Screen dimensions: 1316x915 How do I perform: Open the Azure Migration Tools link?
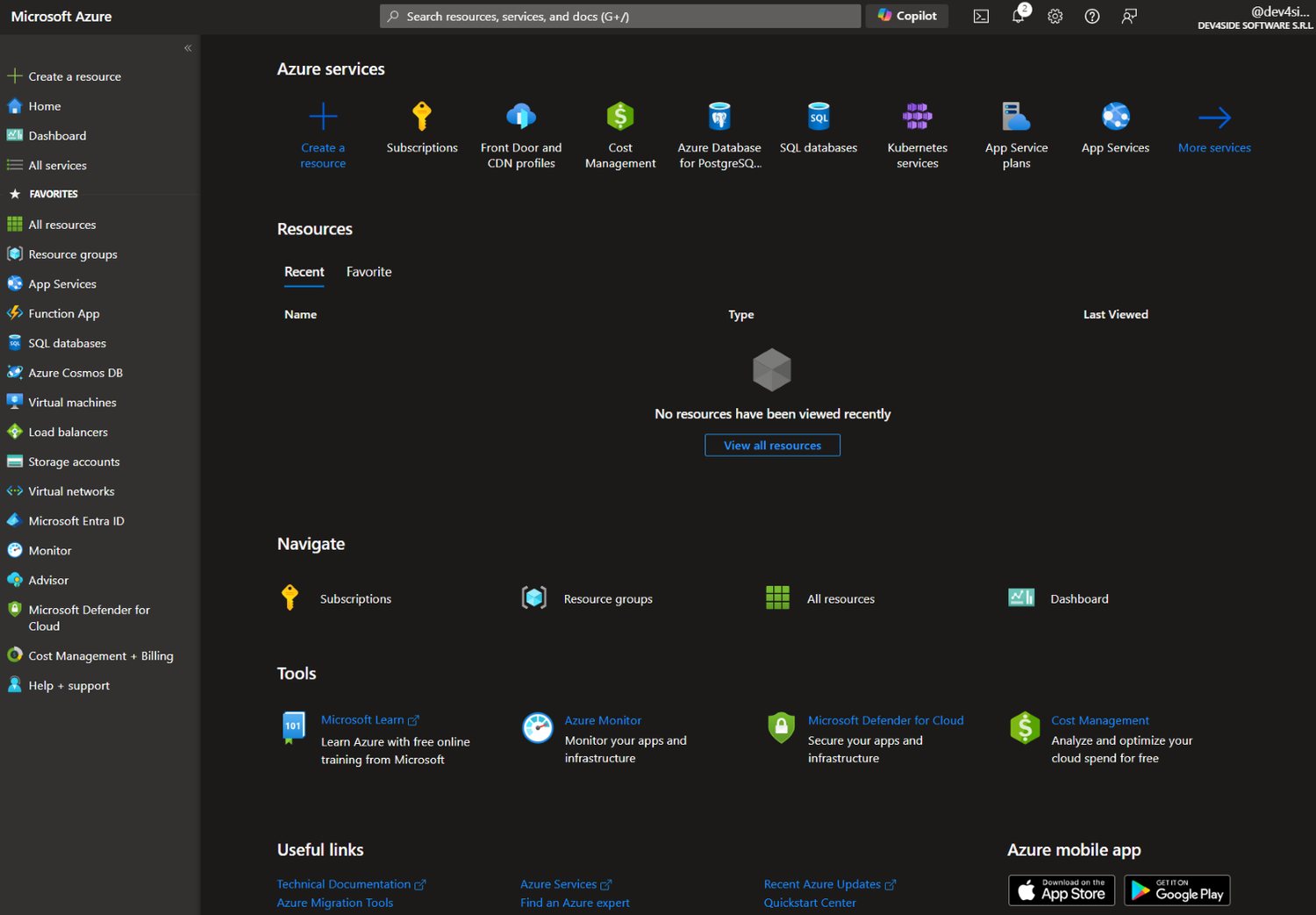tap(335, 903)
